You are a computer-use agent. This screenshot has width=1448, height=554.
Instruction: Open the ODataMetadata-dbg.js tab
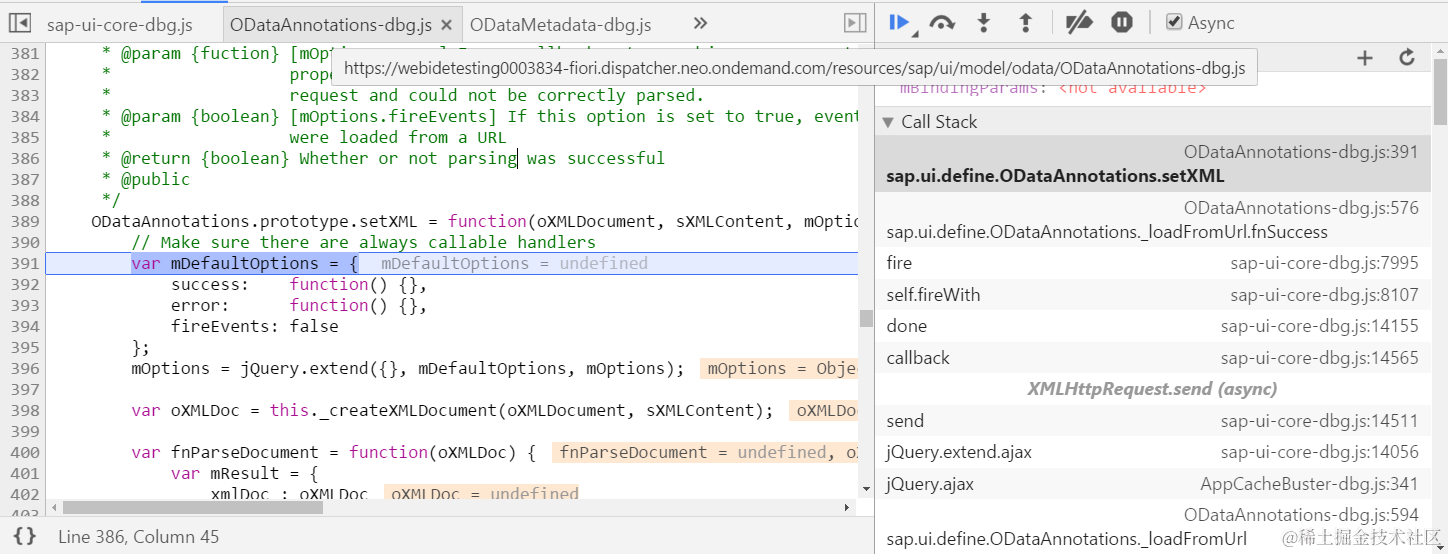tap(560, 24)
